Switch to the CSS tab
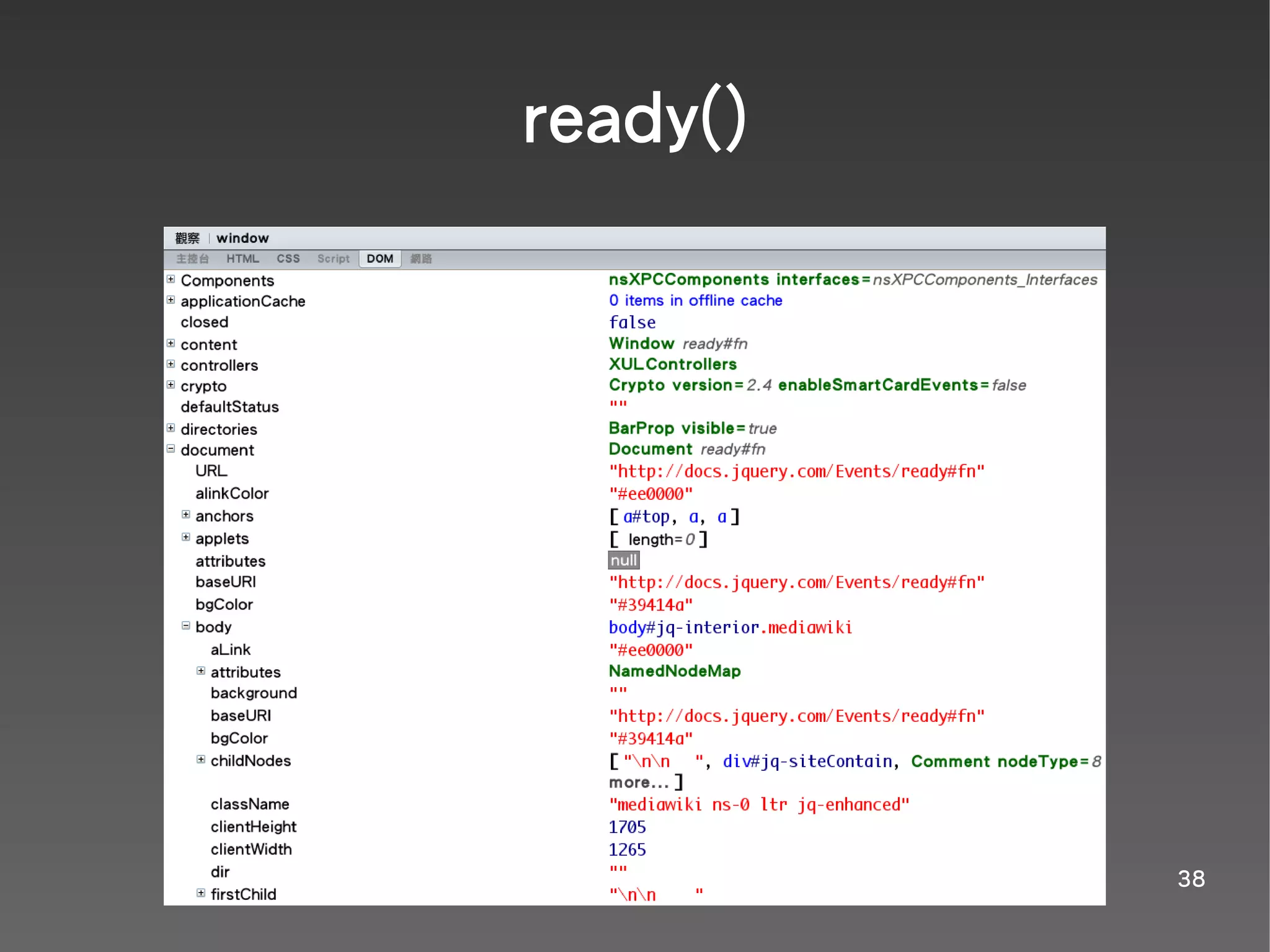Screen dimensions: 1270x952 tap(288, 259)
